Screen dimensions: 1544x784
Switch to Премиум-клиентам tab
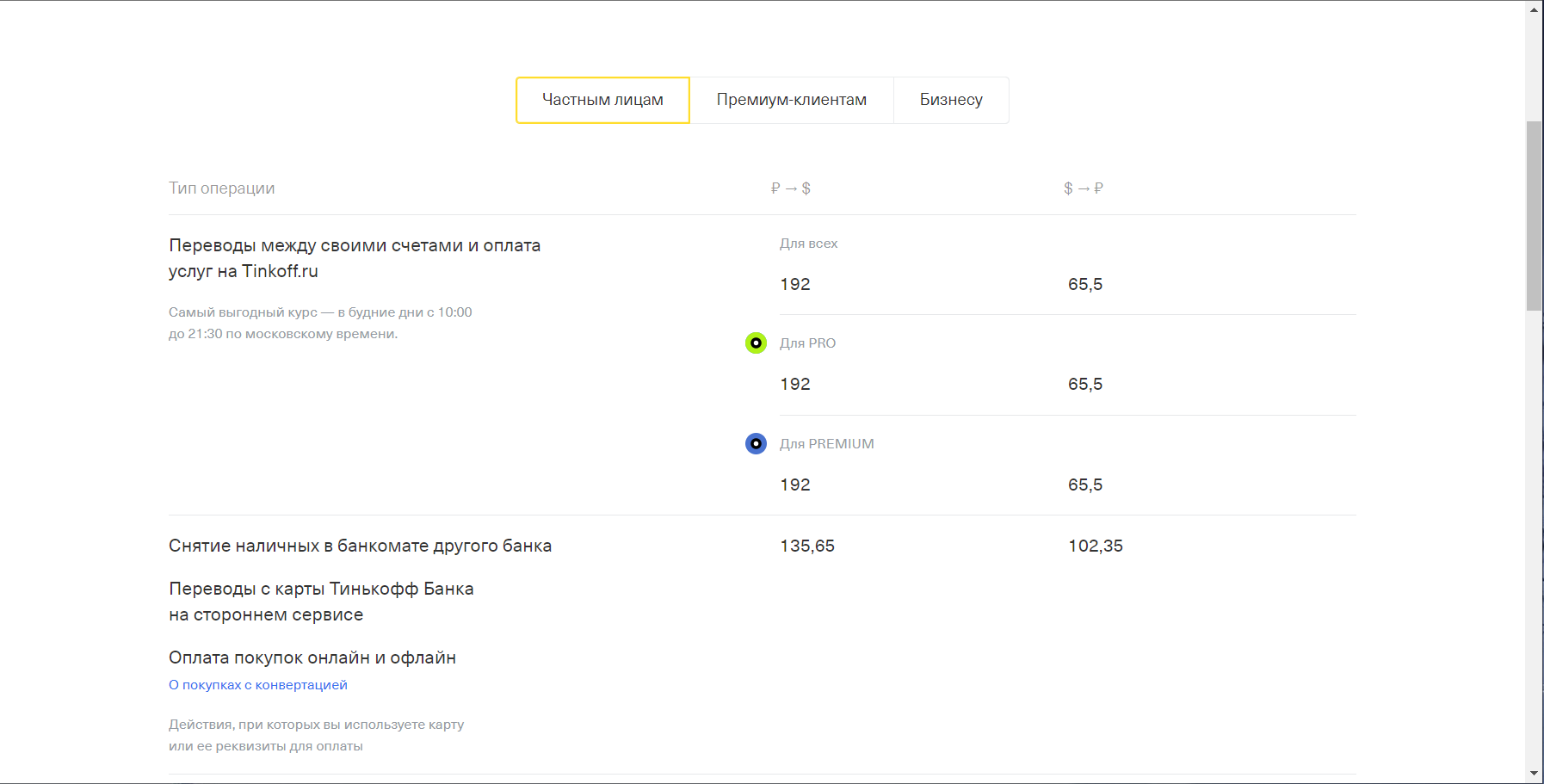pos(792,100)
